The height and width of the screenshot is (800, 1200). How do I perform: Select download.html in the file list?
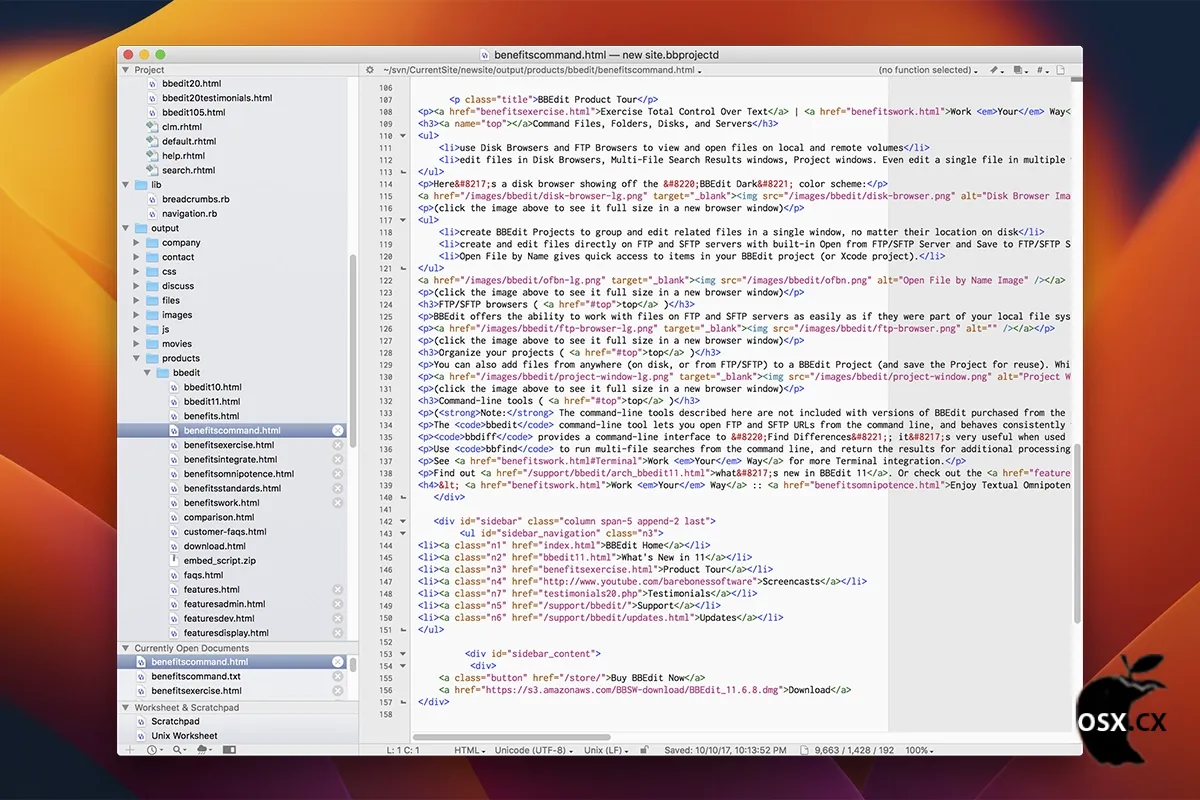[214, 546]
